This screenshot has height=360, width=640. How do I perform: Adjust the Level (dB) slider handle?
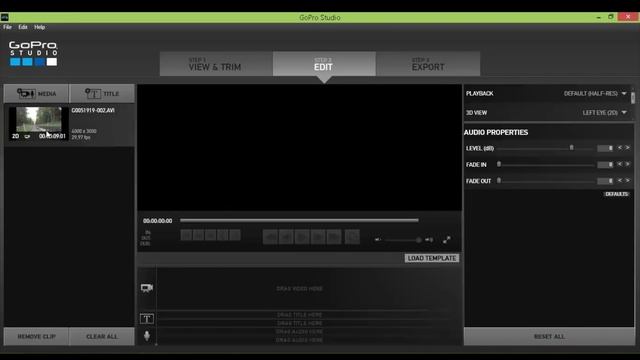coord(571,148)
